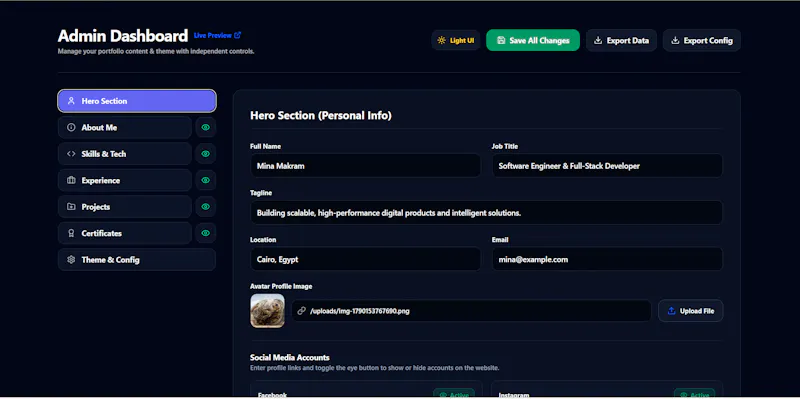800x399 pixels.
Task: Click the award ribbon icon on Certificates
Action: 71,233
